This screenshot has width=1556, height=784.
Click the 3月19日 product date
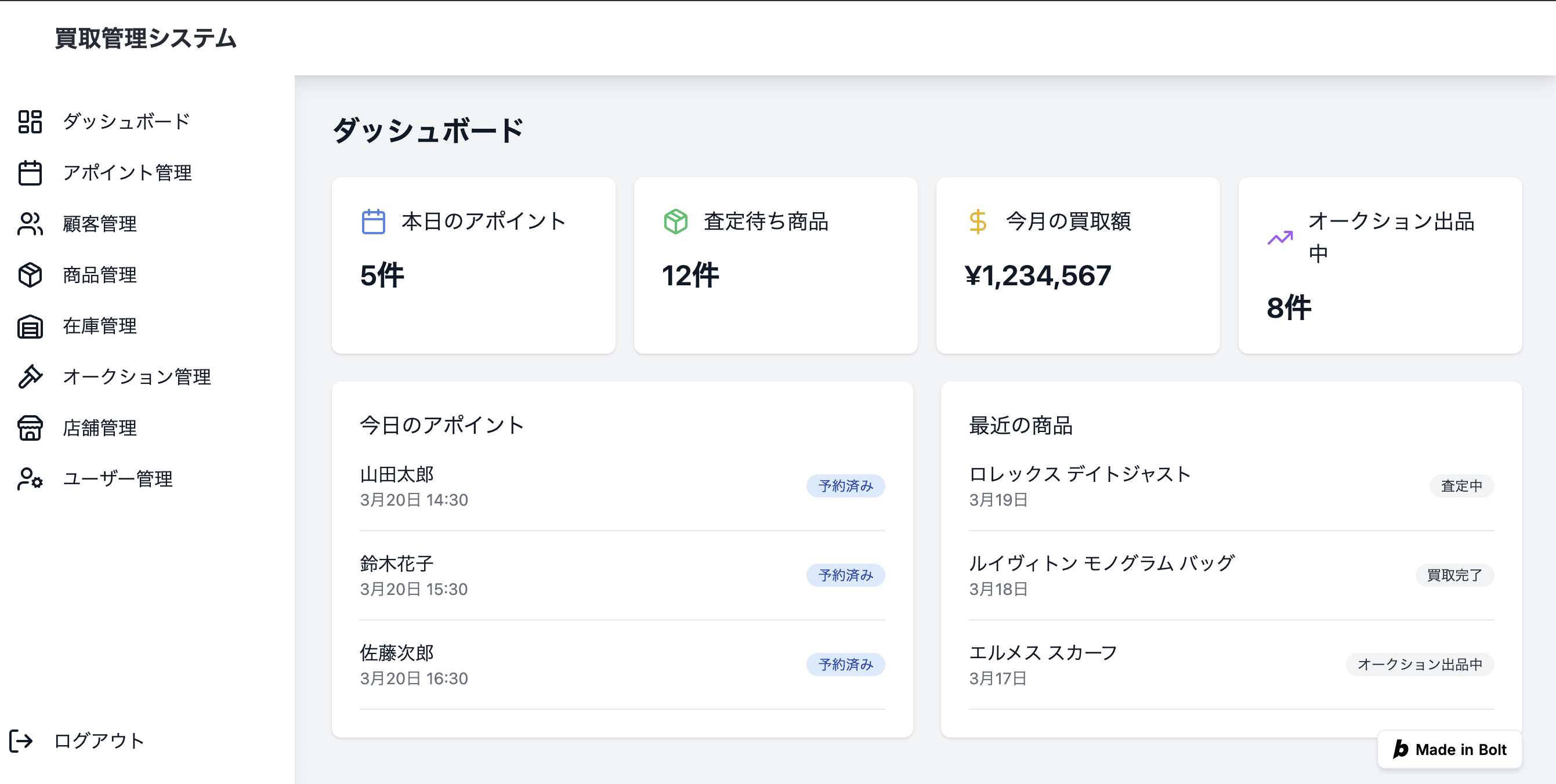click(998, 500)
